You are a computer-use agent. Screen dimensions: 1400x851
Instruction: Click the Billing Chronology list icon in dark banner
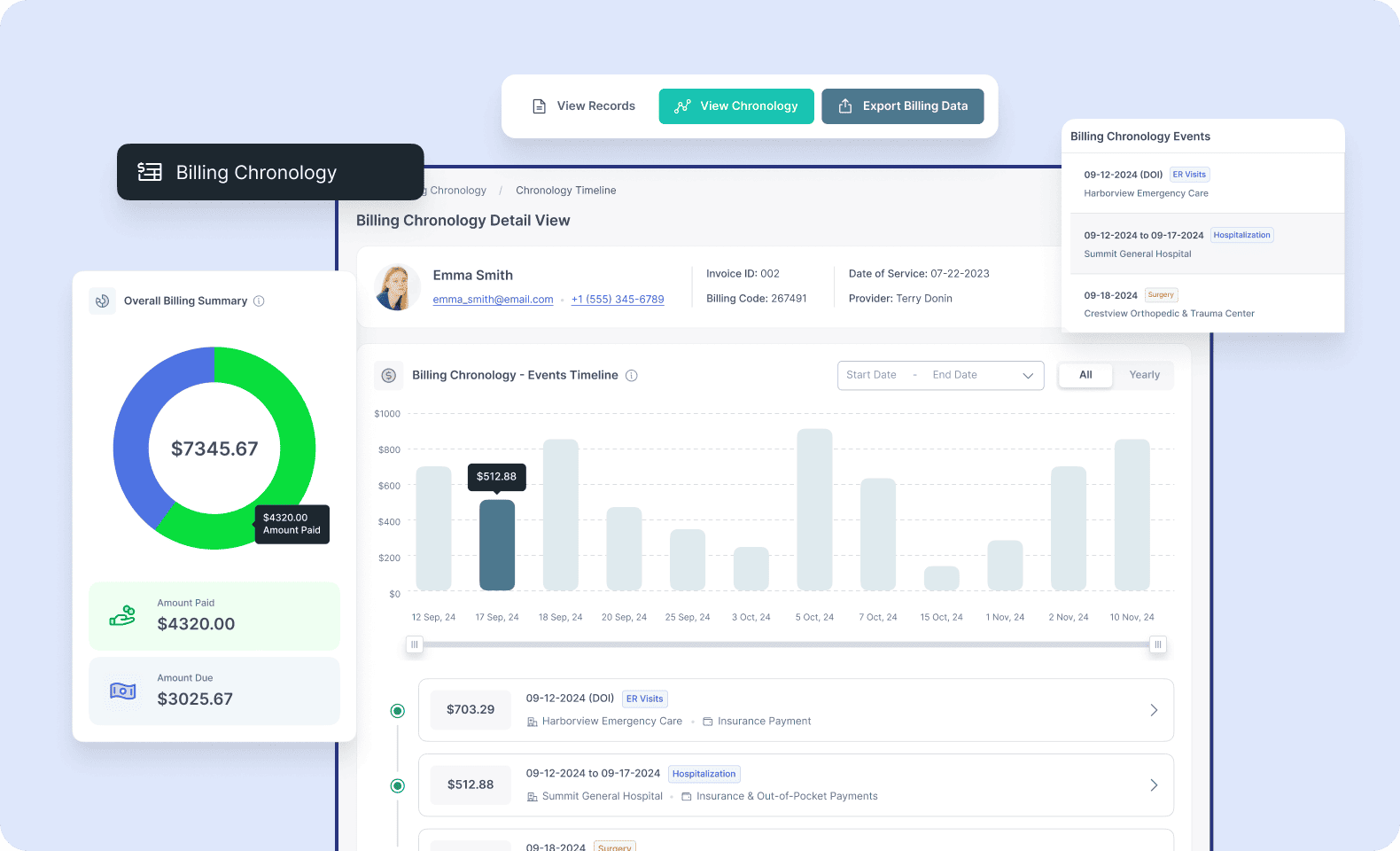[150, 172]
